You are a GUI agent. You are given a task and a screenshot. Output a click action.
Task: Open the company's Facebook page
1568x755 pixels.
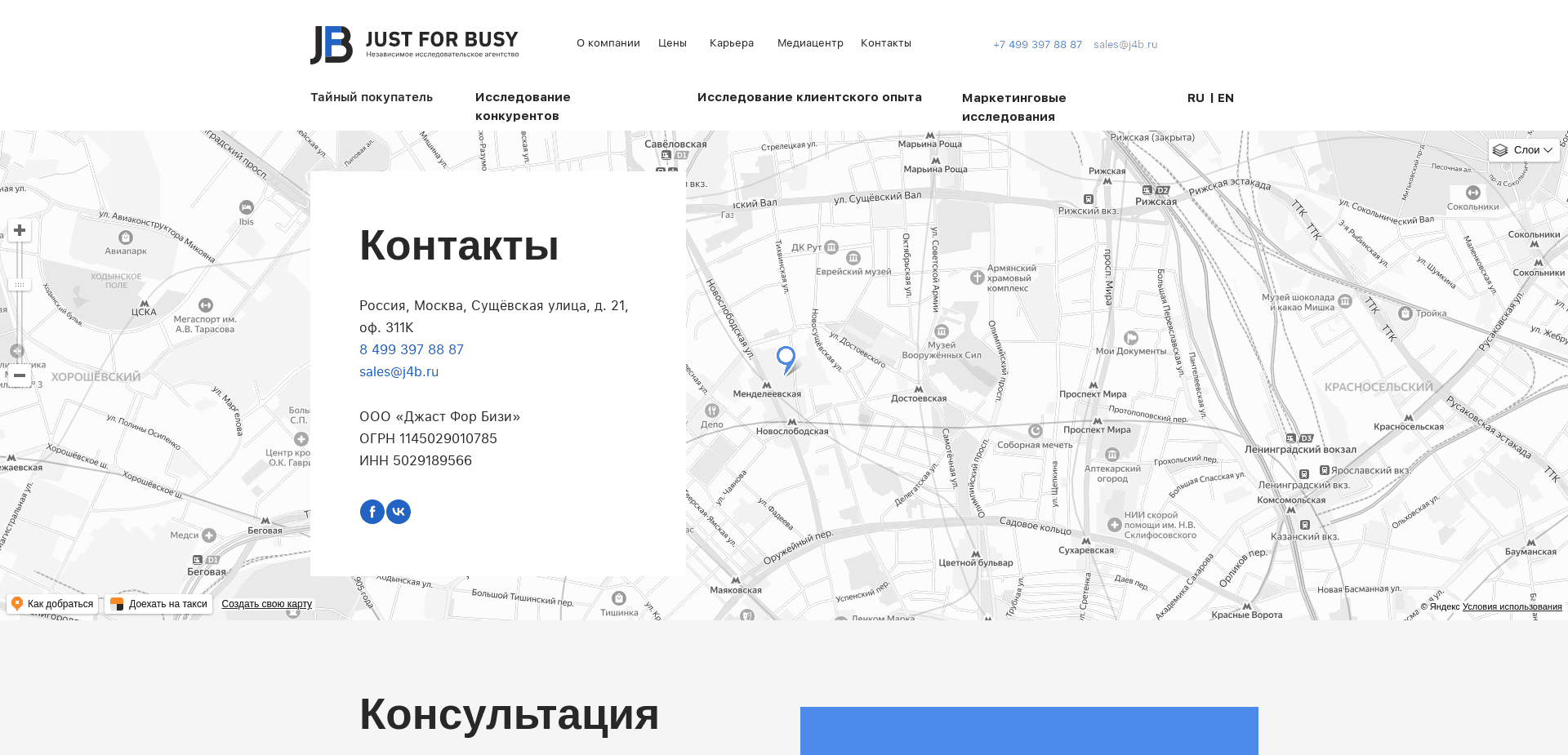click(372, 511)
